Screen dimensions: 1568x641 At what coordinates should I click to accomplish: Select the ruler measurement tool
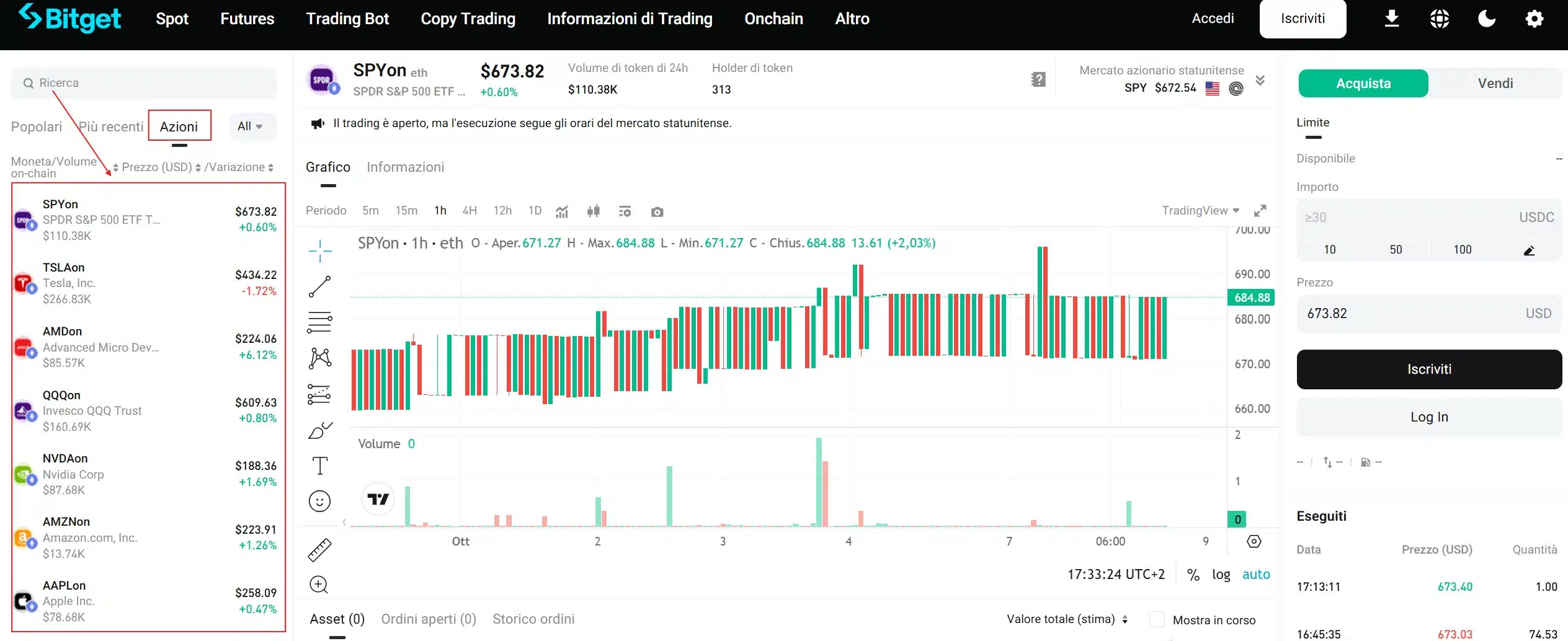pyautogui.click(x=319, y=549)
